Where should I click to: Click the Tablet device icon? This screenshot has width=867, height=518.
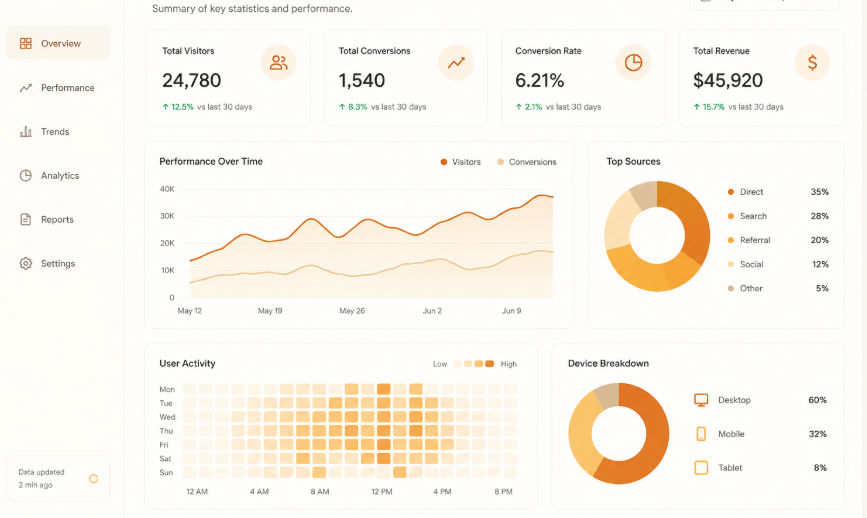[x=701, y=468]
